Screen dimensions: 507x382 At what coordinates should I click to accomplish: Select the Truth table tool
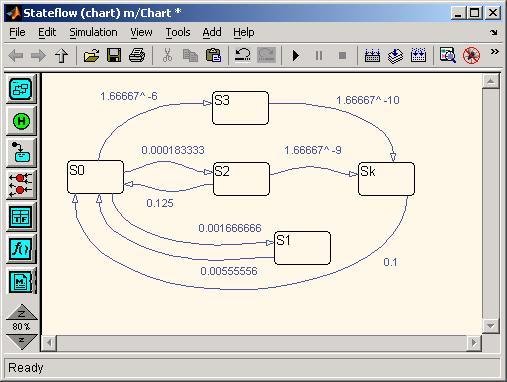click(x=21, y=217)
